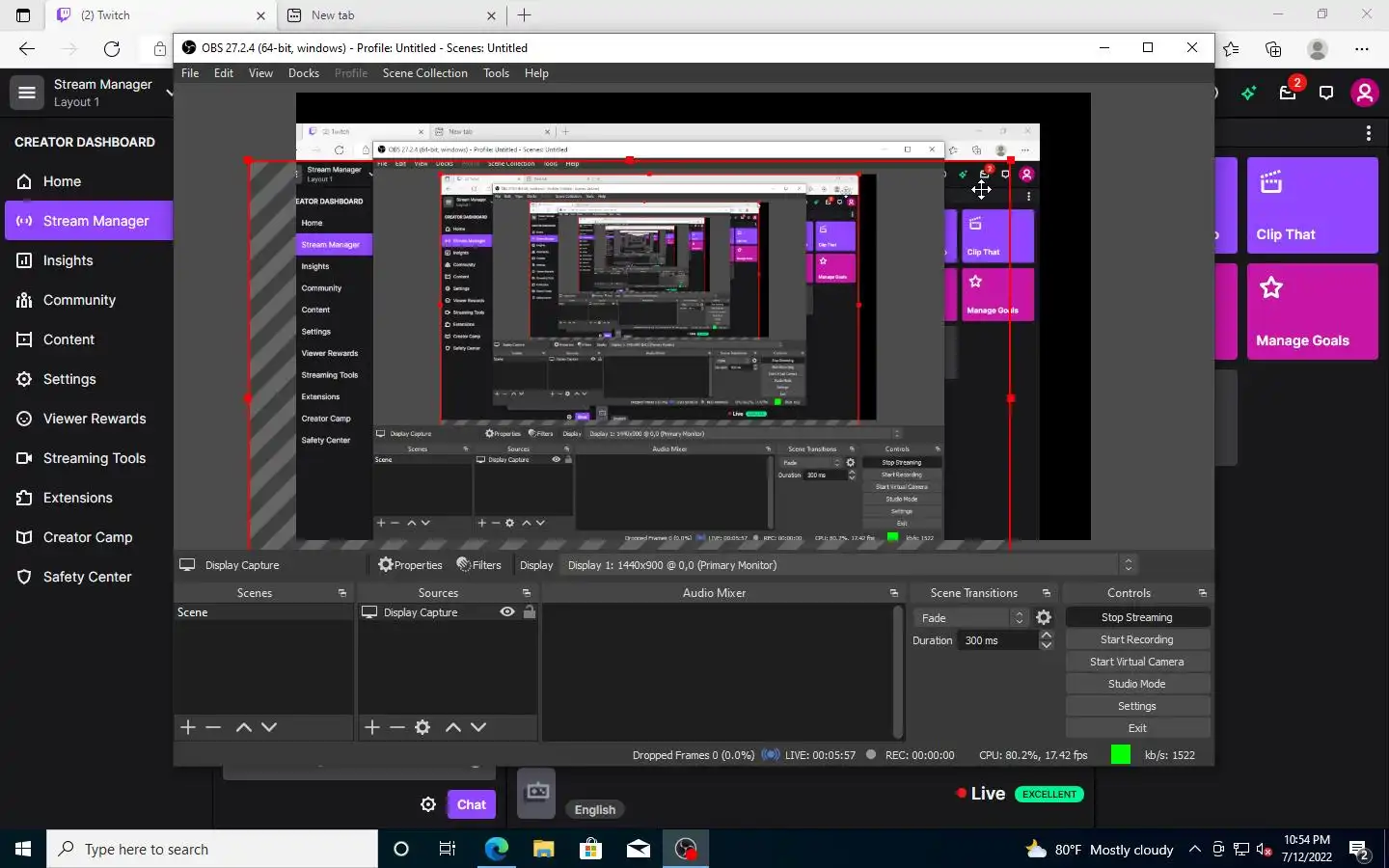
Task: Undock the Scenes panel with float icon
Action: (x=342, y=593)
